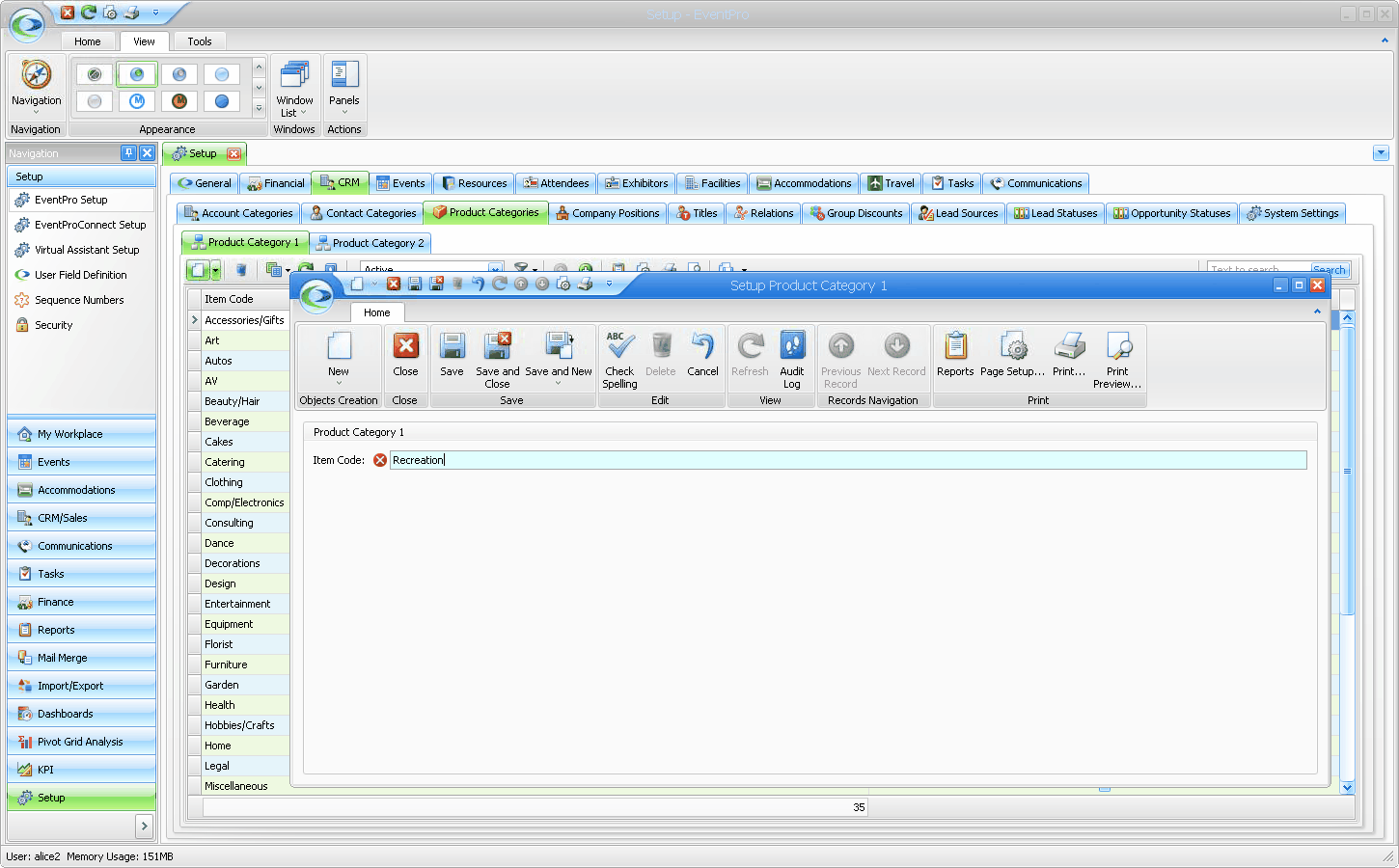Image resolution: width=1399 pixels, height=868 pixels.
Task: Click the Print… printer icon in ribbon
Action: click(1069, 346)
